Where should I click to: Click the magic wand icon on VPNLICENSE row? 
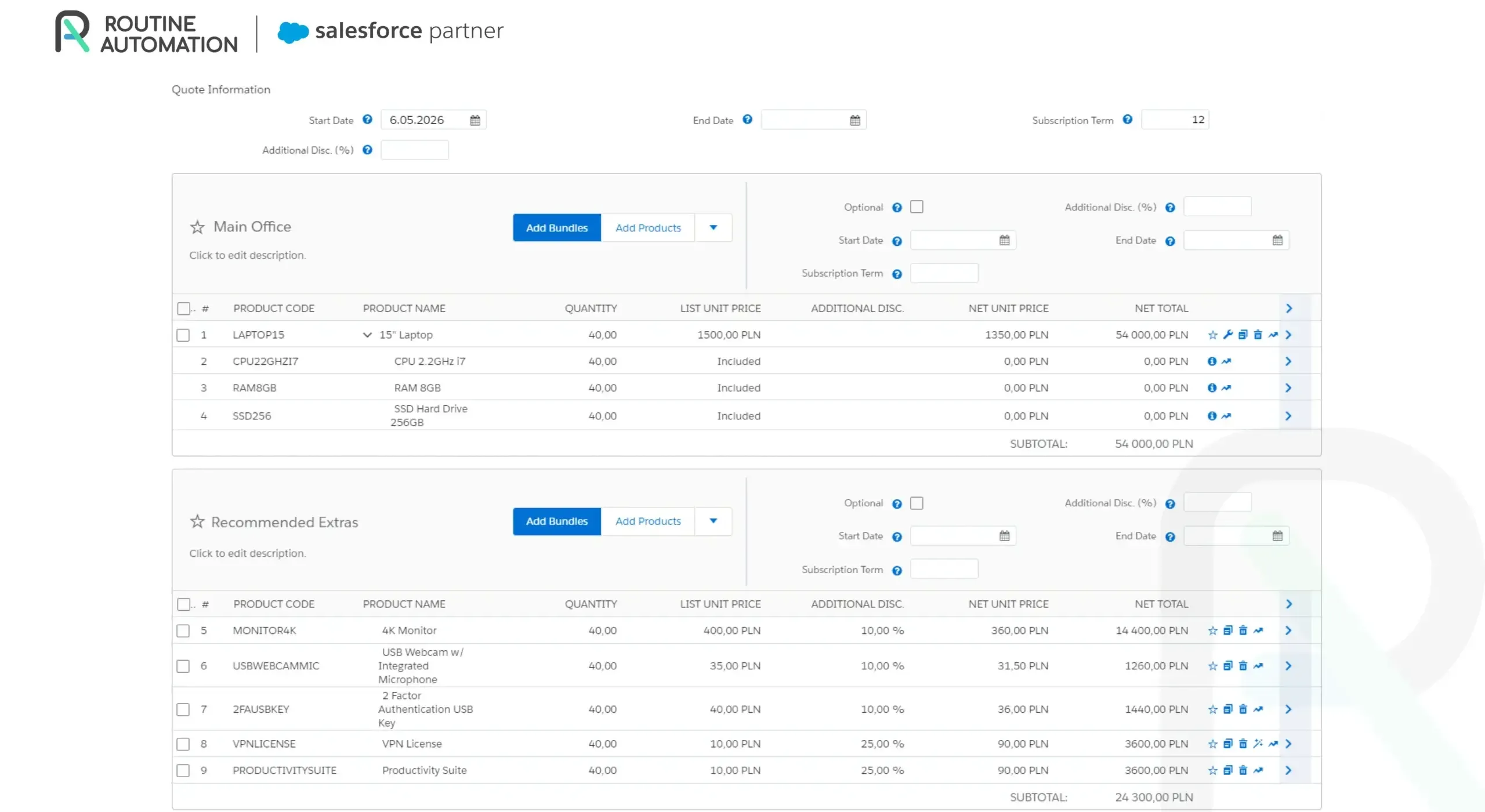(1258, 744)
